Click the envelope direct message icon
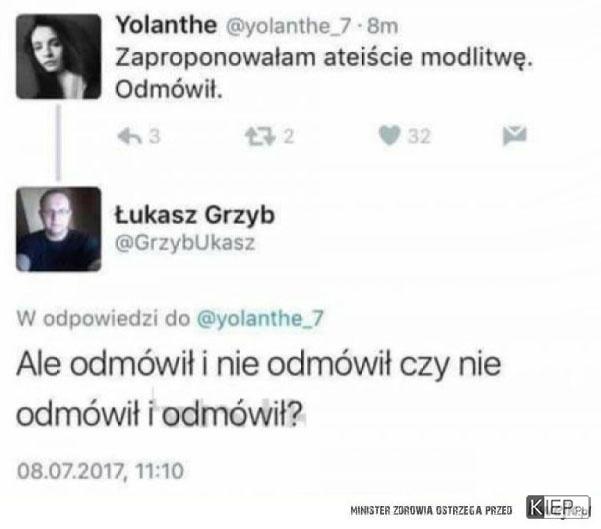The image size is (601, 529). (515, 136)
